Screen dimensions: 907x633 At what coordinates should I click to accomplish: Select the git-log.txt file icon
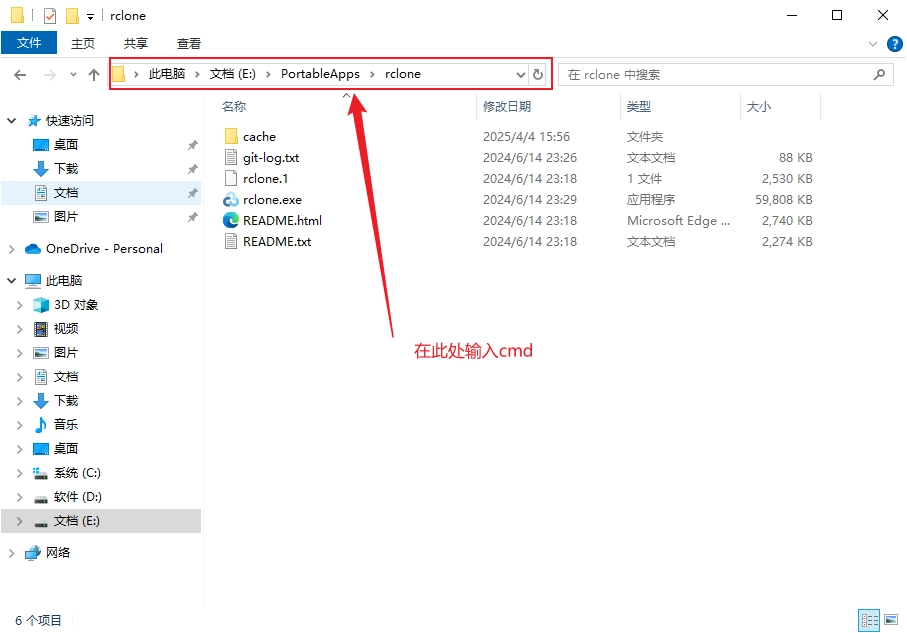231,157
